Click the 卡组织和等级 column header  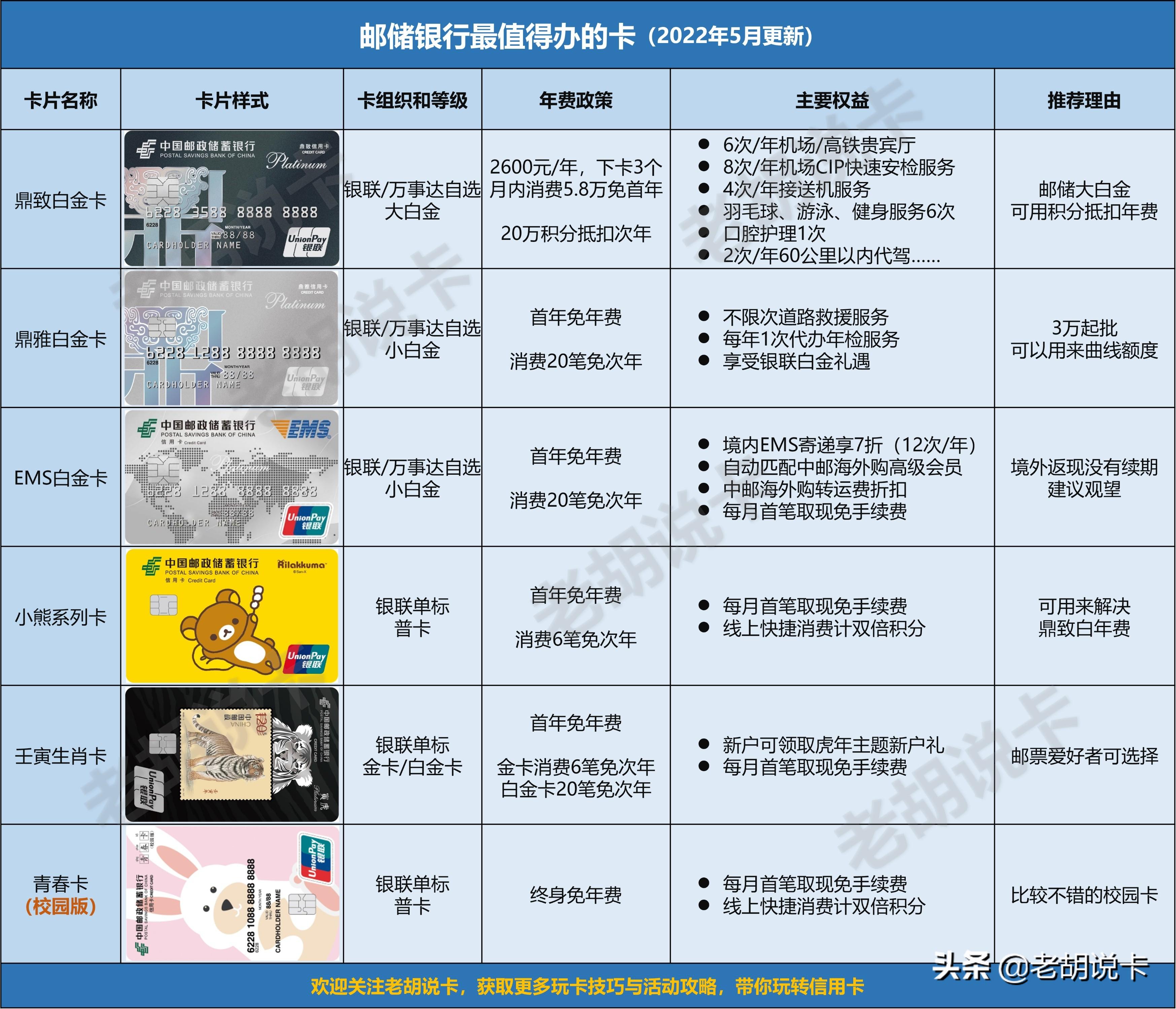pyautogui.click(x=413, y=101)
